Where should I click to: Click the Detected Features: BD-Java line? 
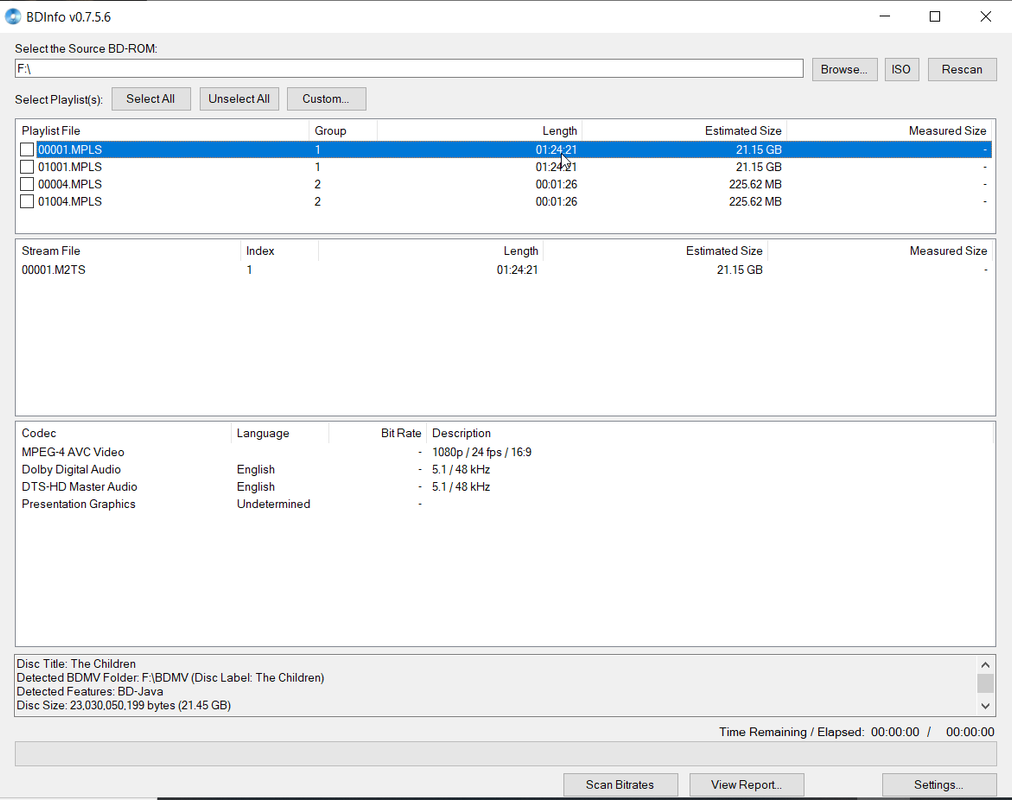pyautogui.click(x=90, y=692)
